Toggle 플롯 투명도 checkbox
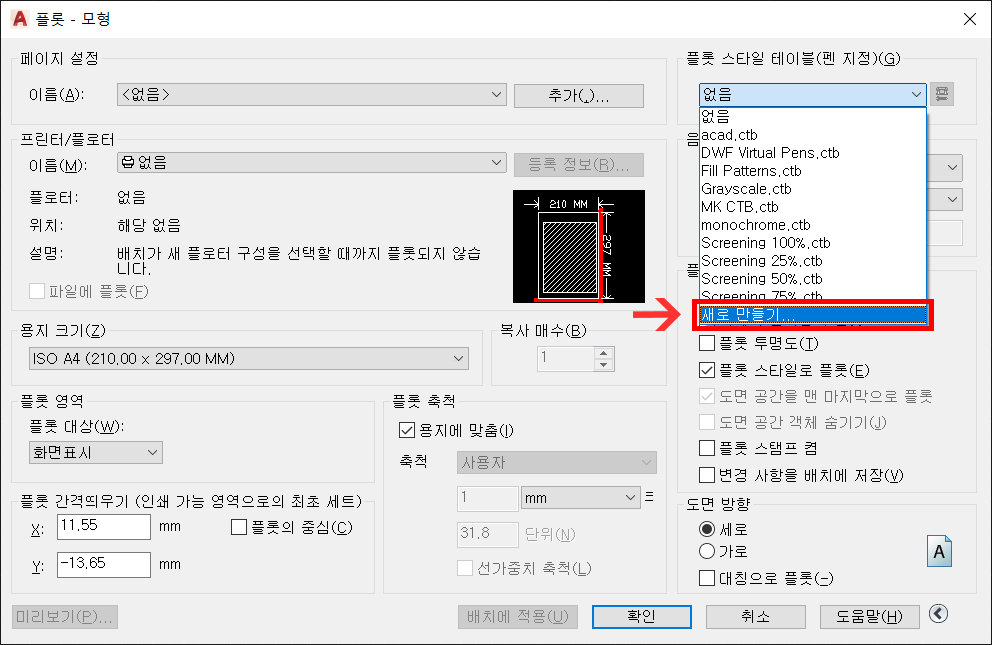Viewport: 992px width, 645px height. 707,343
